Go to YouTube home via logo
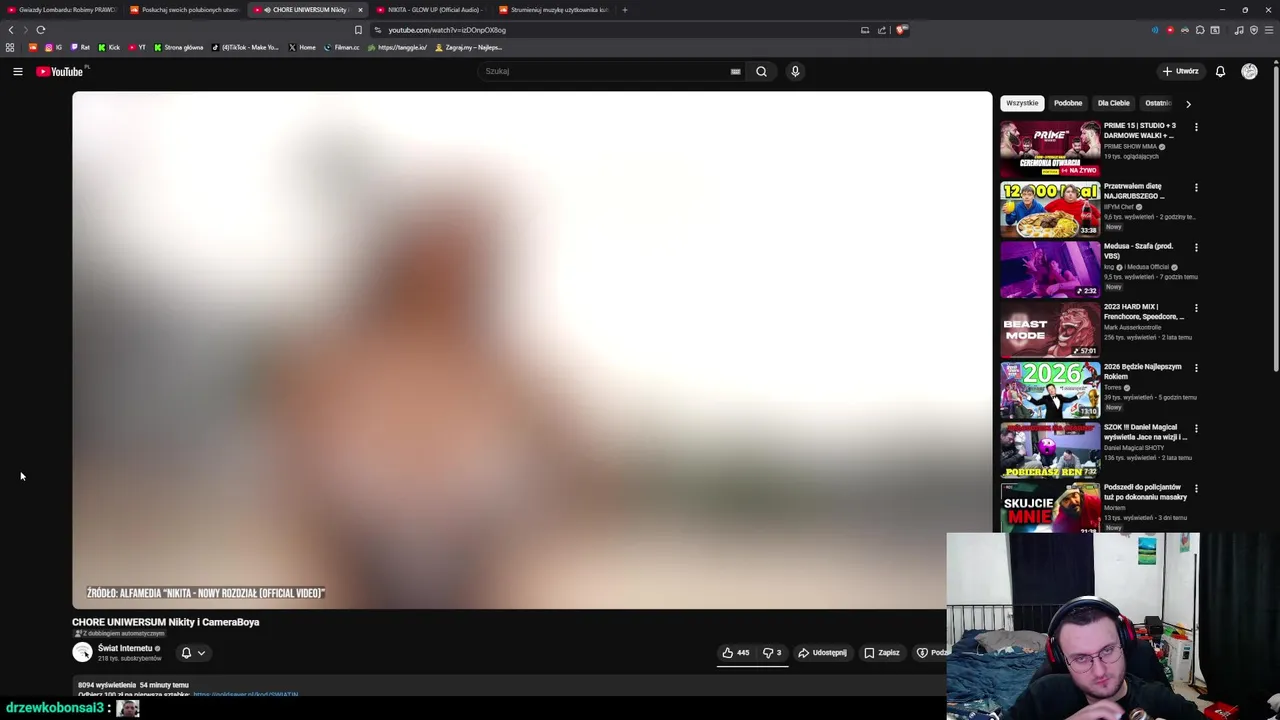This screenshot has width=1280, height=720. click(62, 71)
